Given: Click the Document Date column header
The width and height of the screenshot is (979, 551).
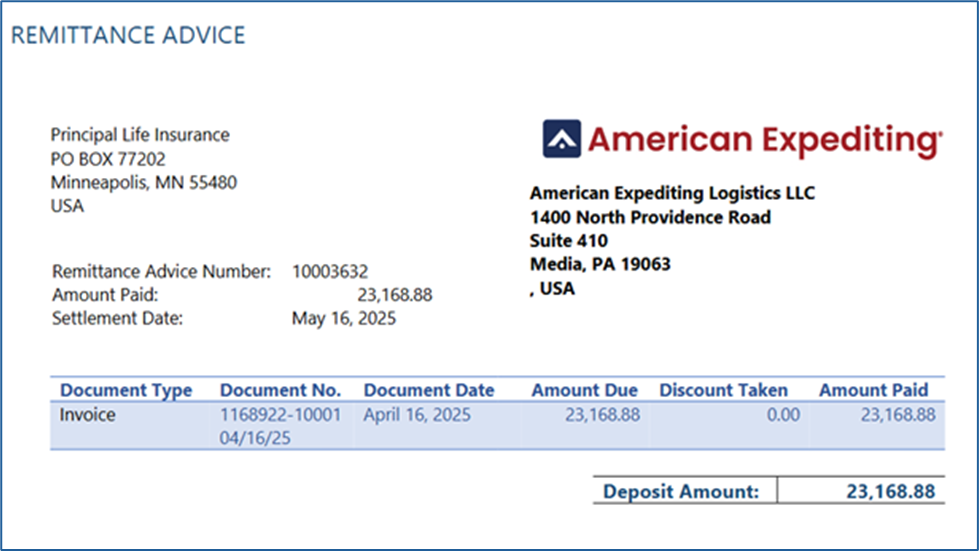Looking at the screenshot, I should tap(429, 391).
